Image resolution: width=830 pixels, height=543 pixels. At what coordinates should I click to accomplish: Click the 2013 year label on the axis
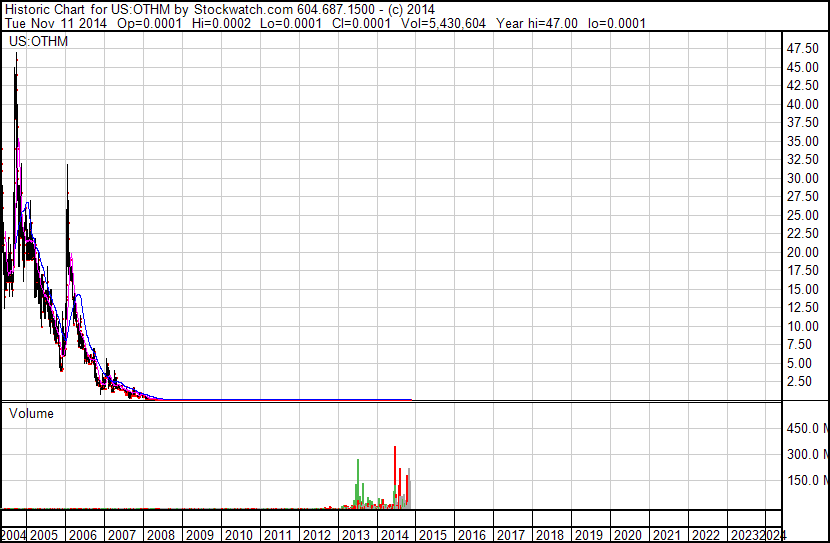pos(356,535)
